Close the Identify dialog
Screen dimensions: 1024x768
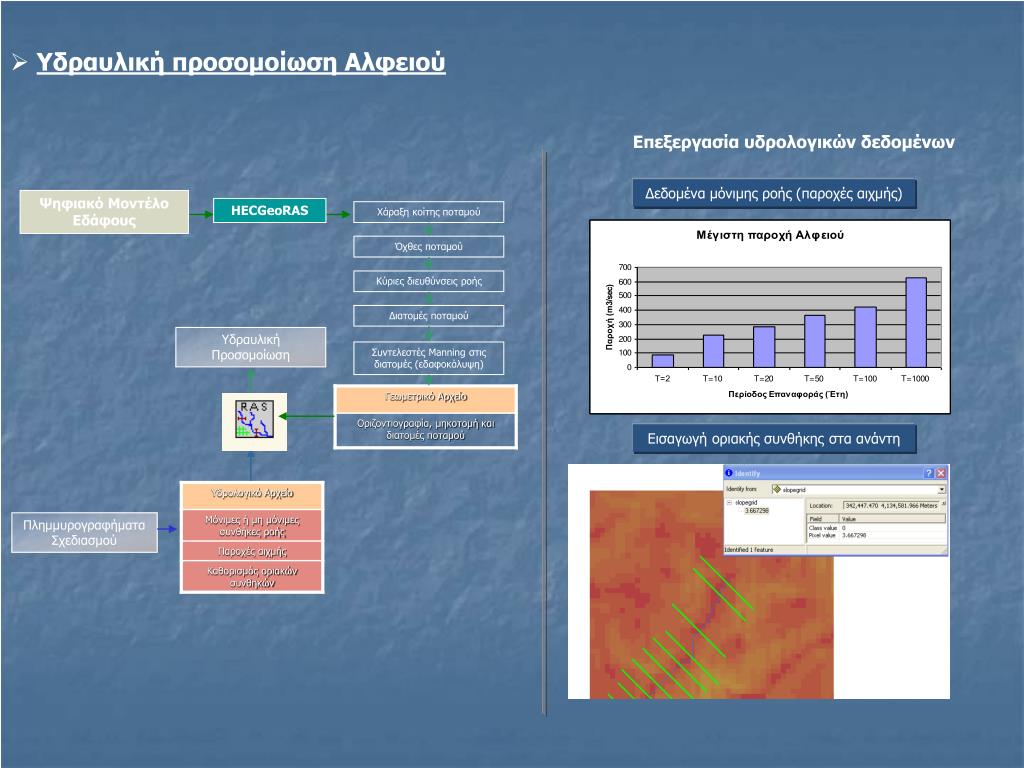pos(941,473)
